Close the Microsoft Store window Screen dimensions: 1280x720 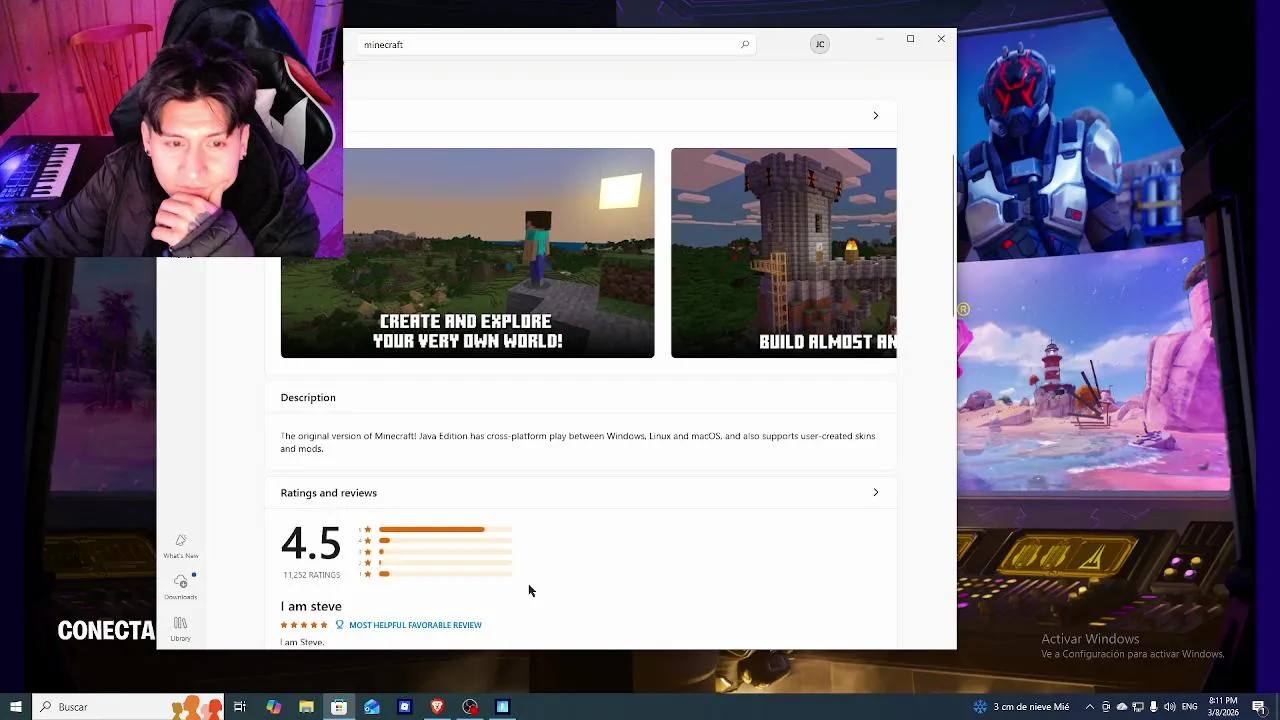pos(941,39)
